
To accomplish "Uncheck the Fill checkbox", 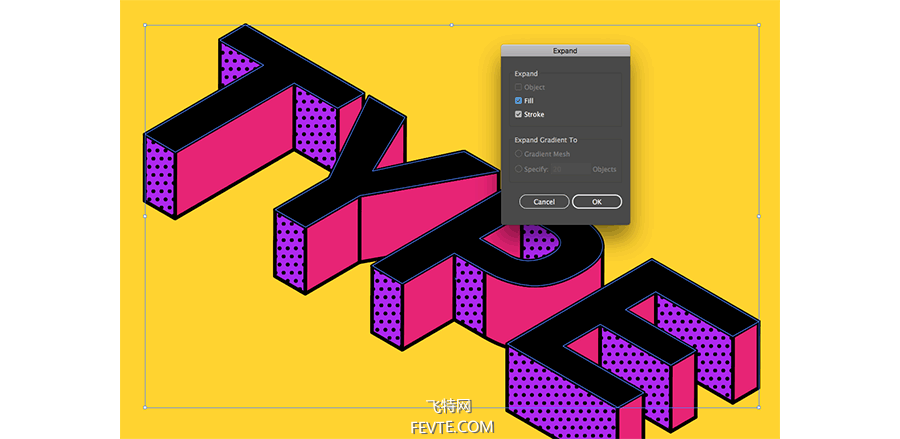I will pyautogui.click(x=518, y=100).
